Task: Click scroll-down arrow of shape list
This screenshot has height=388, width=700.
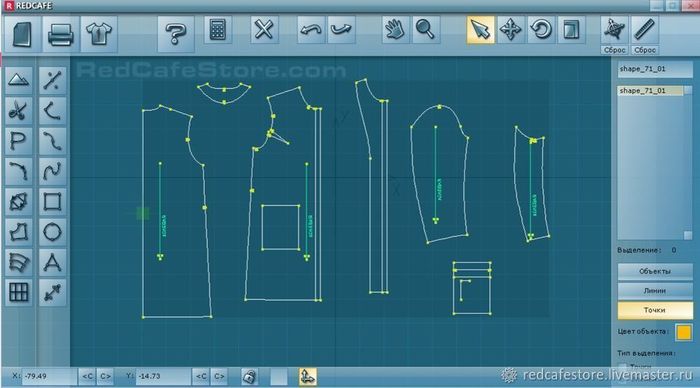Action: [688, 235]
